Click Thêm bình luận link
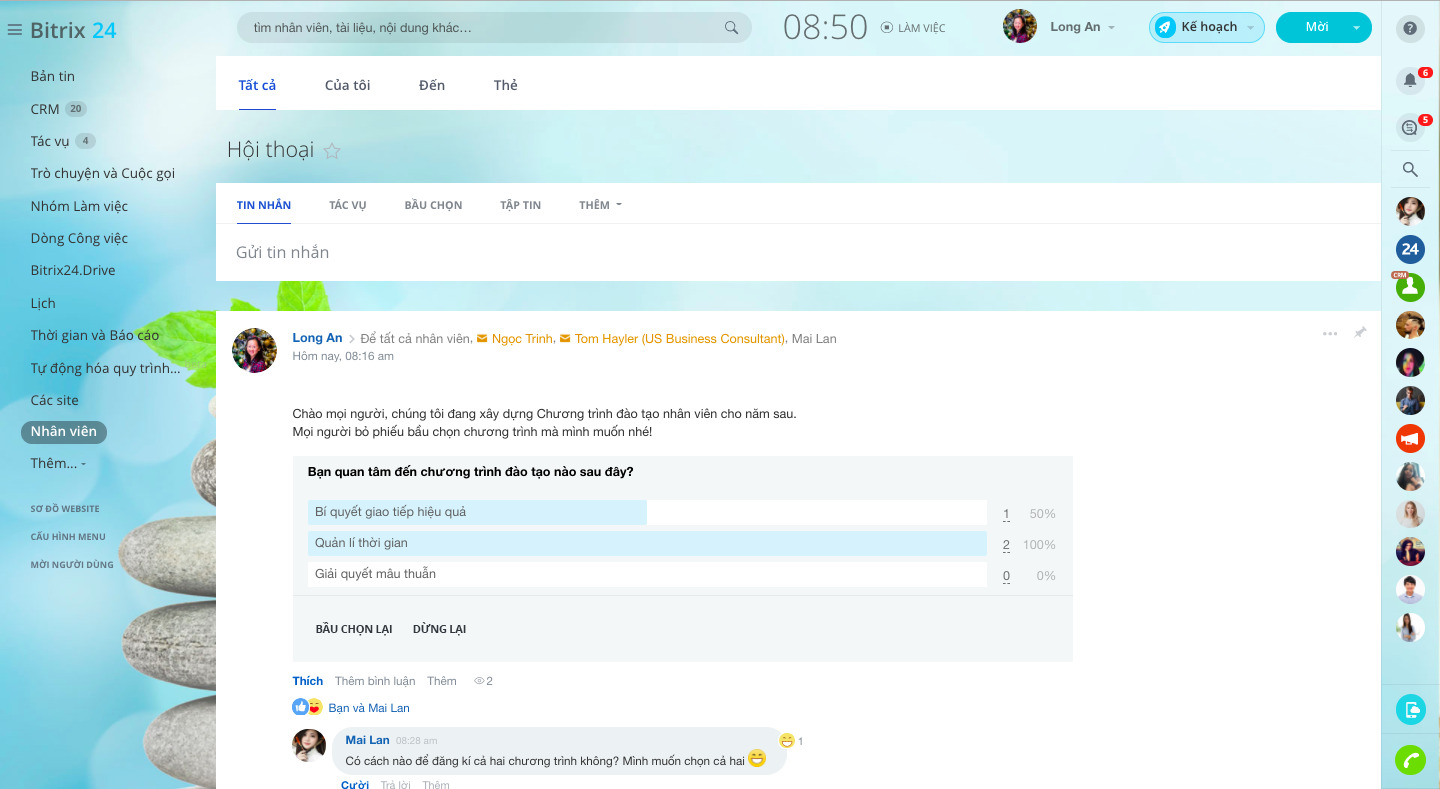This screenshot has height=789, width=1440. point(375,681)
